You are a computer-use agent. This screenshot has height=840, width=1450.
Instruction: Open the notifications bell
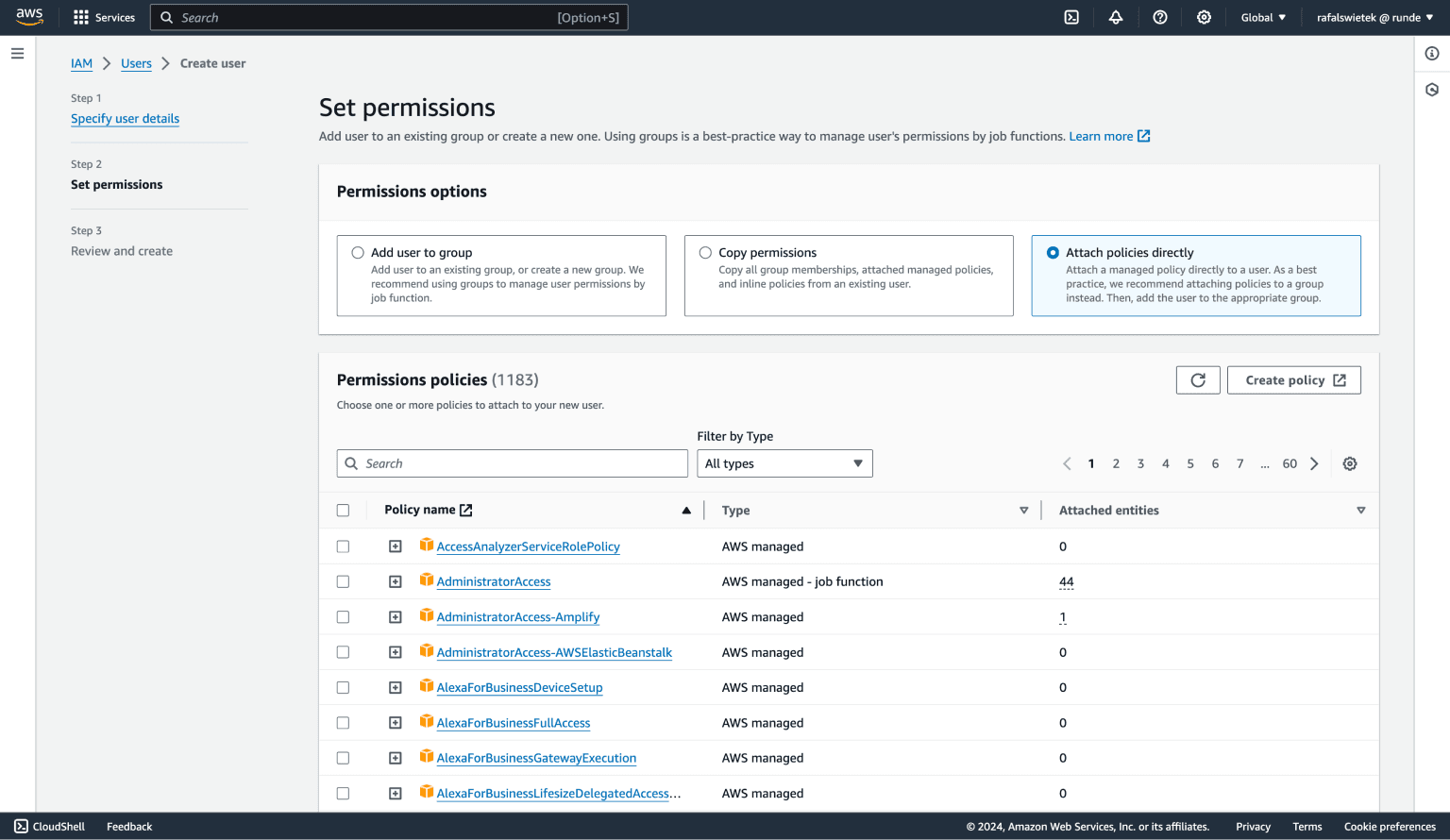(1115, 17)
